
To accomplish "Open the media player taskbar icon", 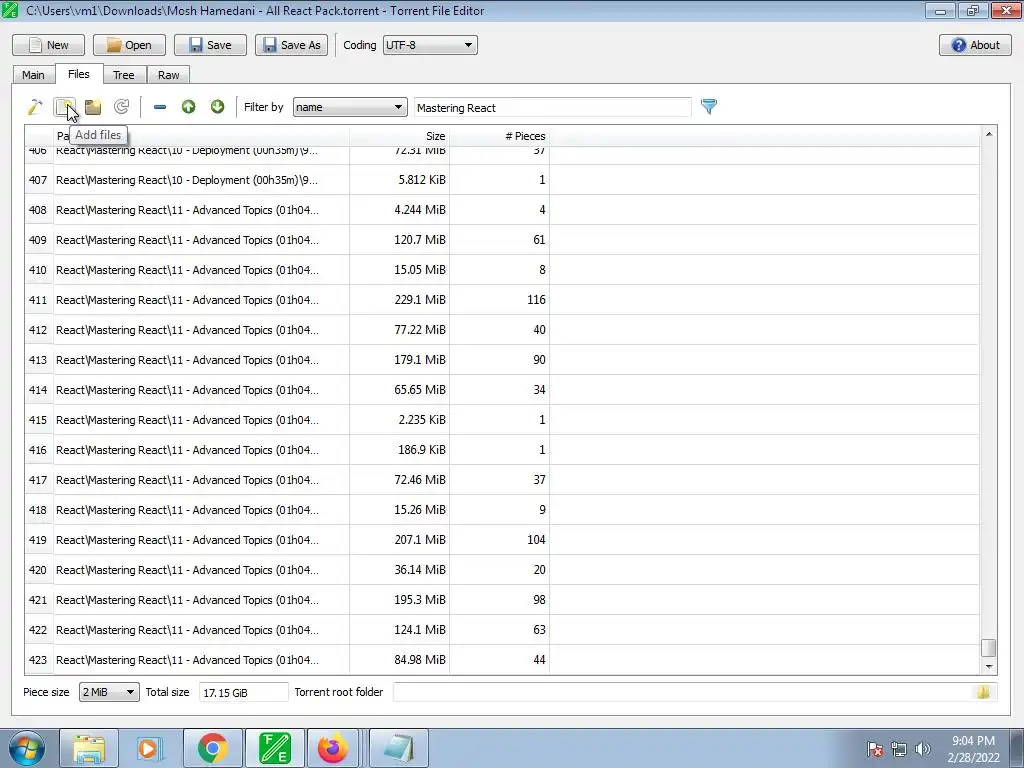I will [x=150, y=748].
